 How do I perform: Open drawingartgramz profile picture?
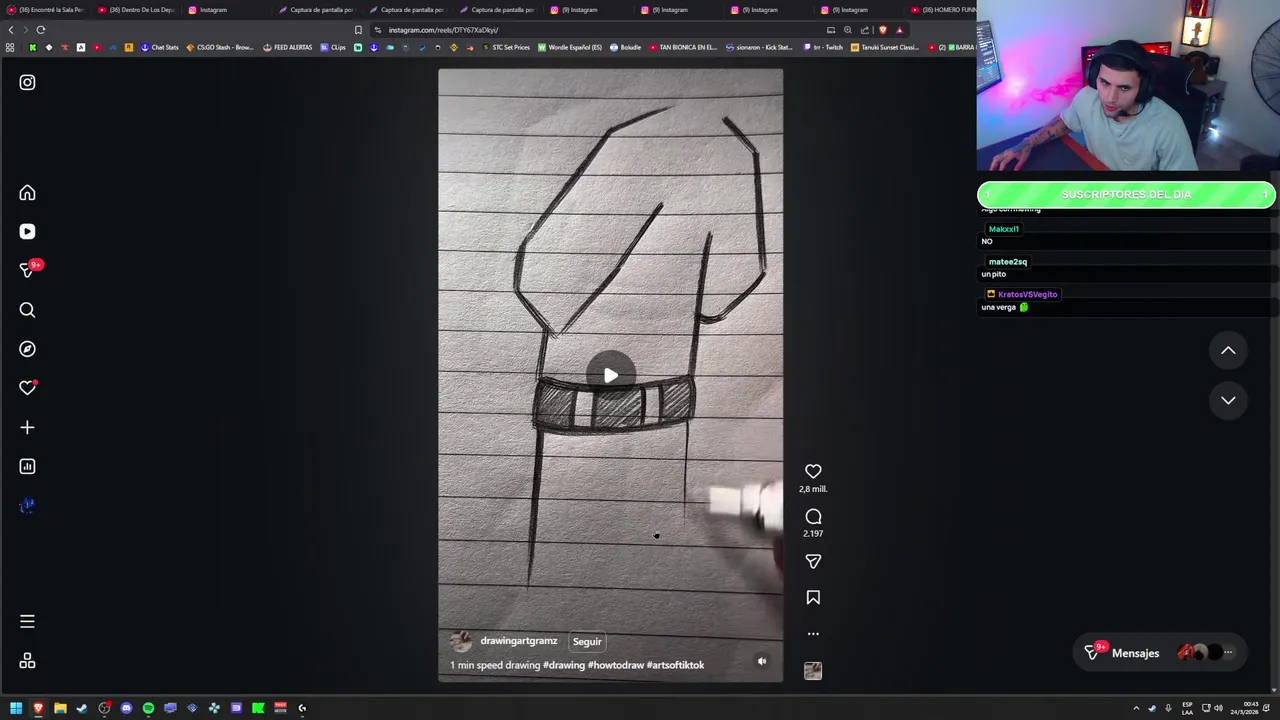click(461, 642)
